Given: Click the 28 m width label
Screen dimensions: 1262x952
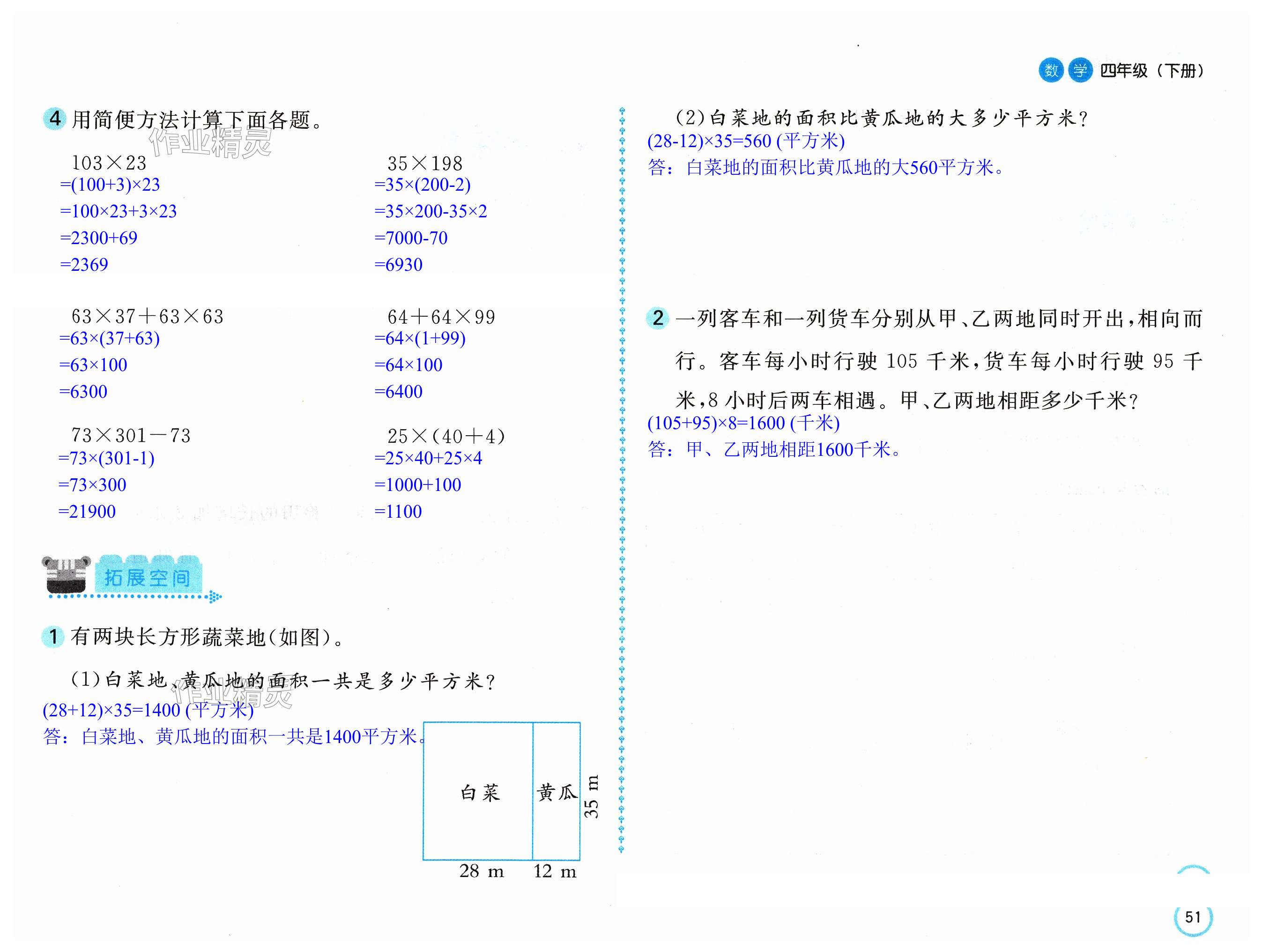Looking at the screenshot, I should (x=482, y=871).
